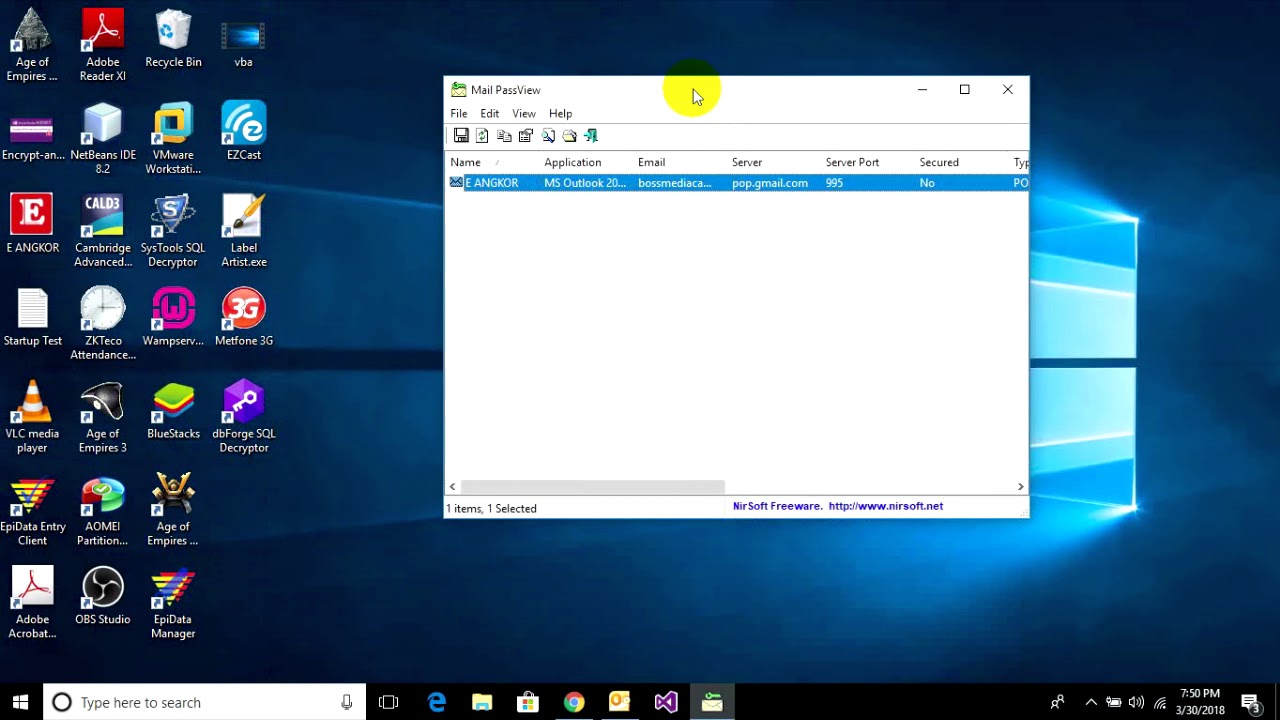
Task: Select the VMware Workstation desktop icon
Action: (173, 138)
